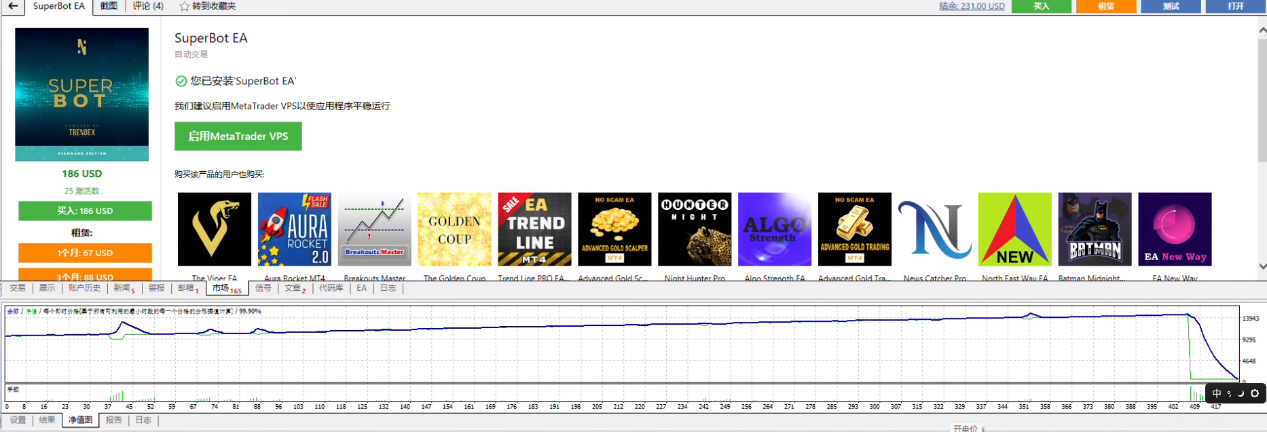Viewport: 1267px width, 432px height.
Task: Open Advanced Gold Scalper product icon
Action: 615,229
